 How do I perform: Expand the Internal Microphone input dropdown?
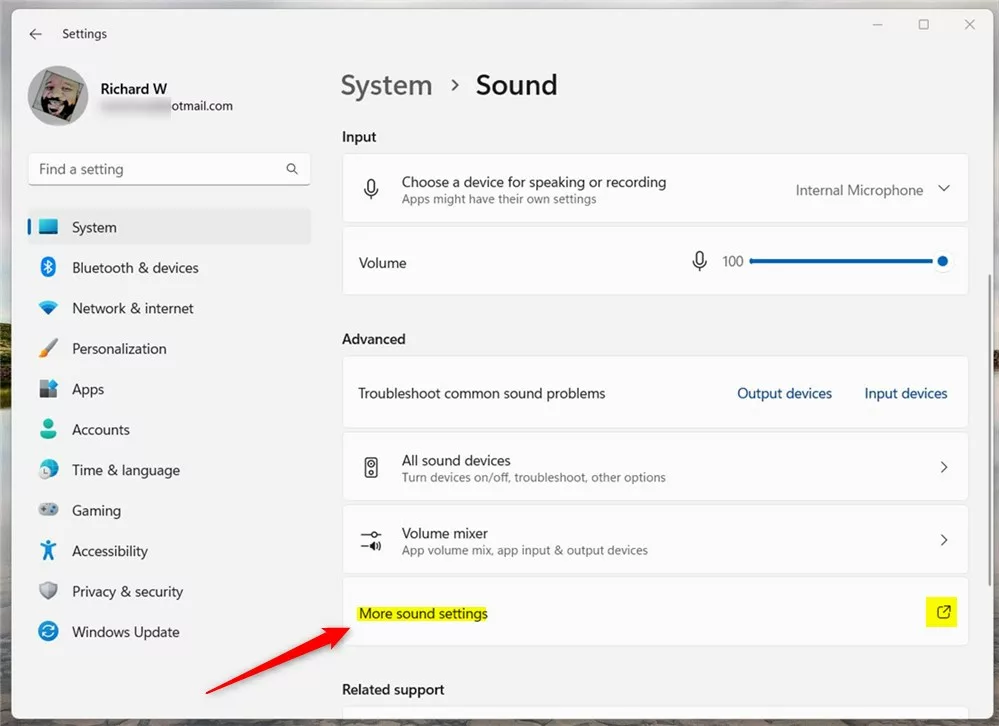coord(943,189)
